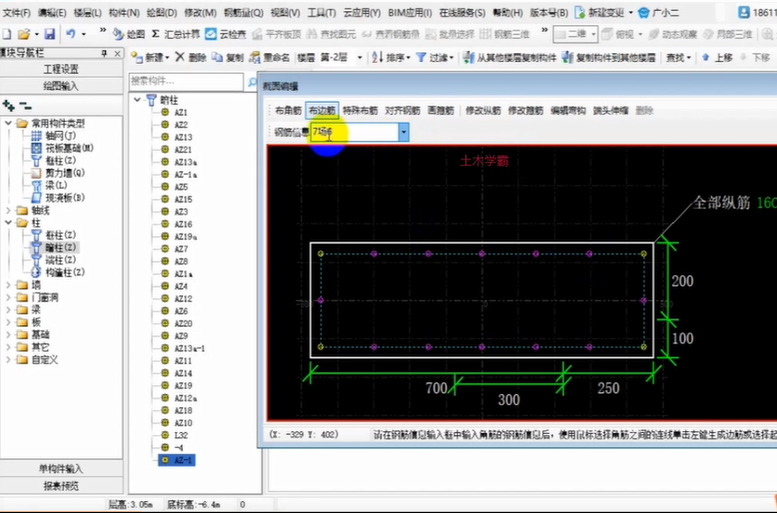Click 绘图输入 panel button
The image size is (777, 513).
tap(61, 86)
